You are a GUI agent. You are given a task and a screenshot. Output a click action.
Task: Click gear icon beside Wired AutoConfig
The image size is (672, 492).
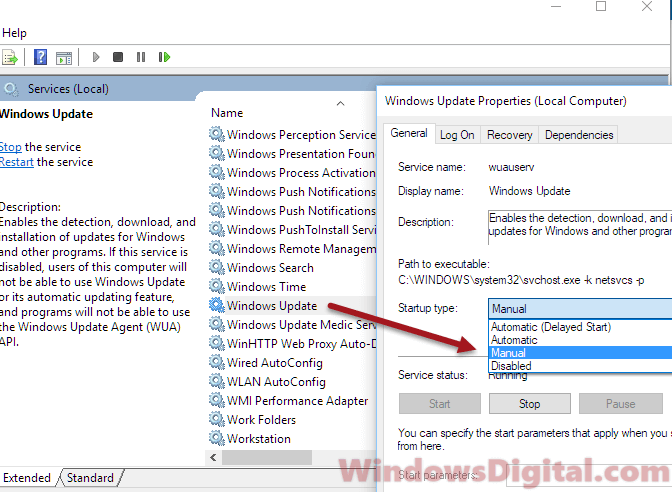[x=217, y=362]
